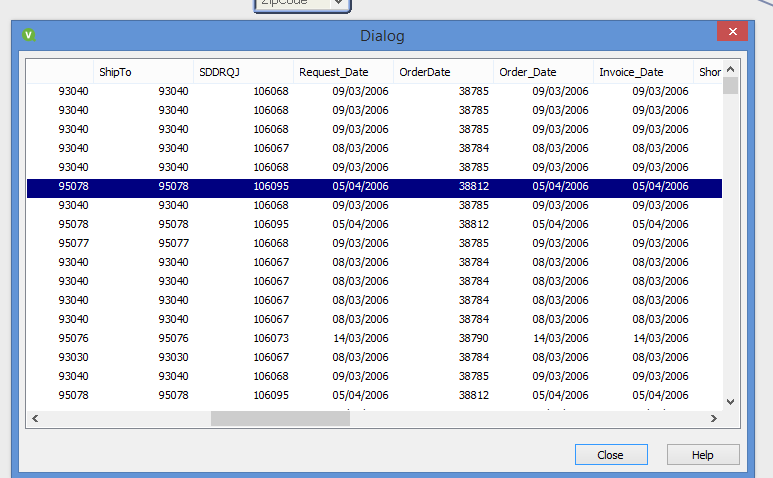This screenshot has height=478, width=773.
Task: Click the first-column 95076 cell
Action: 73,339
